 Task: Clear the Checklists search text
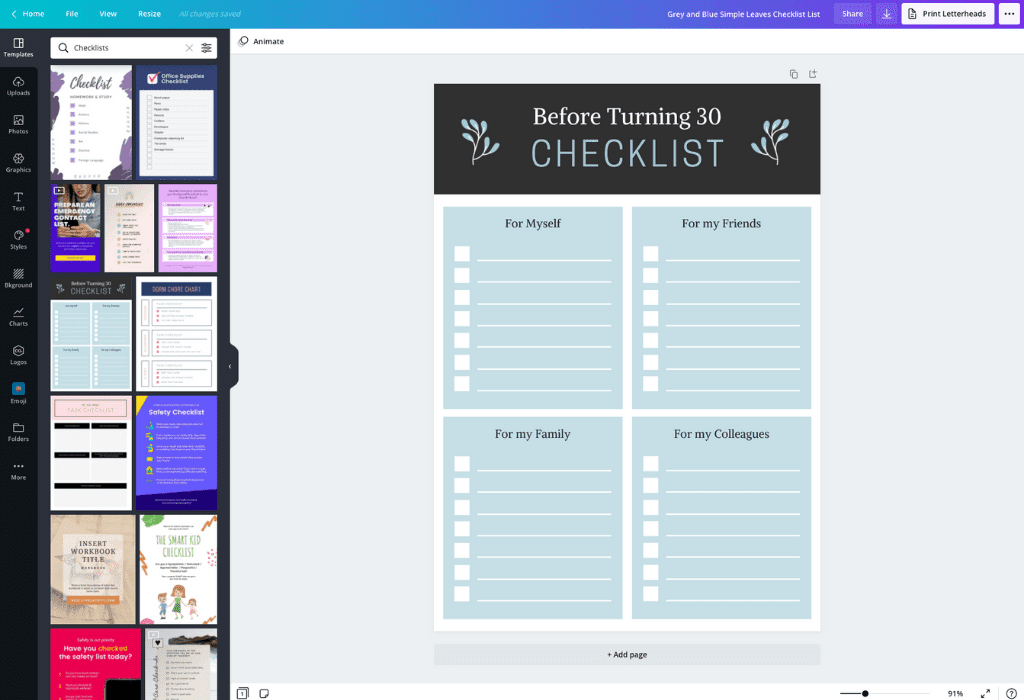189,48
